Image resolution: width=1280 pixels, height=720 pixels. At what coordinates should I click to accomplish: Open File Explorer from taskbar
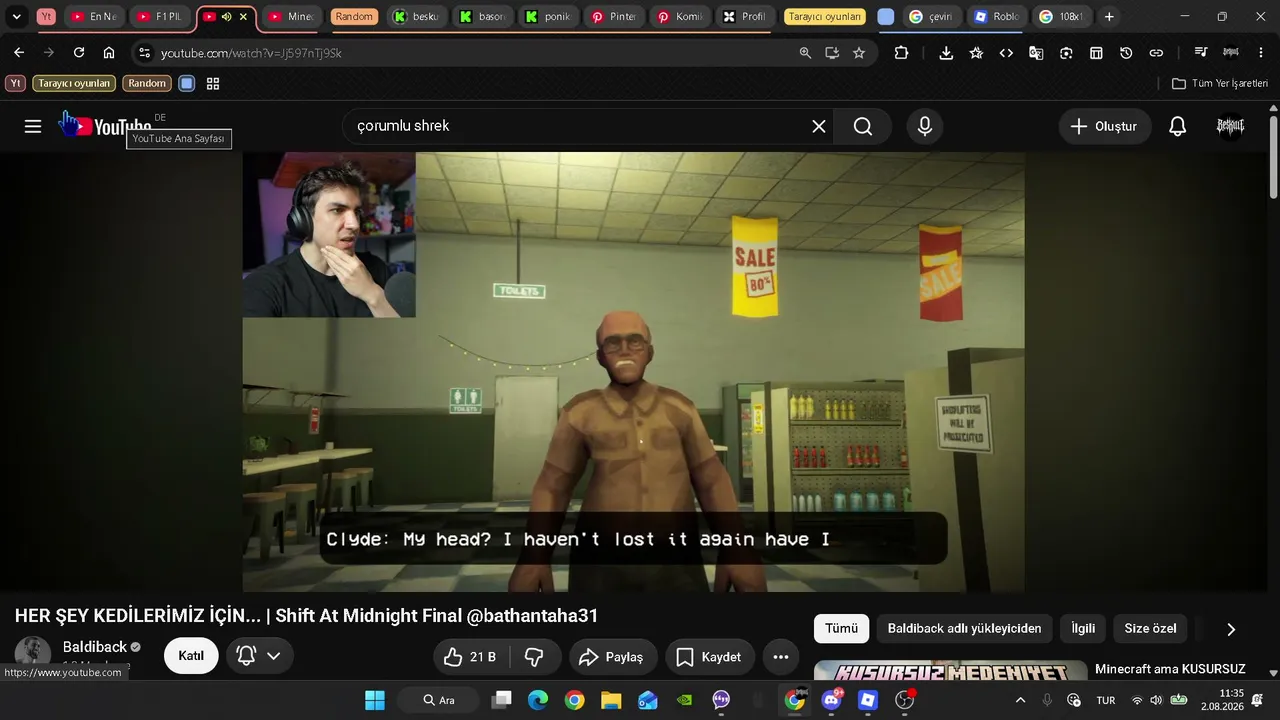pyautogui.click(x=611, y=700)
